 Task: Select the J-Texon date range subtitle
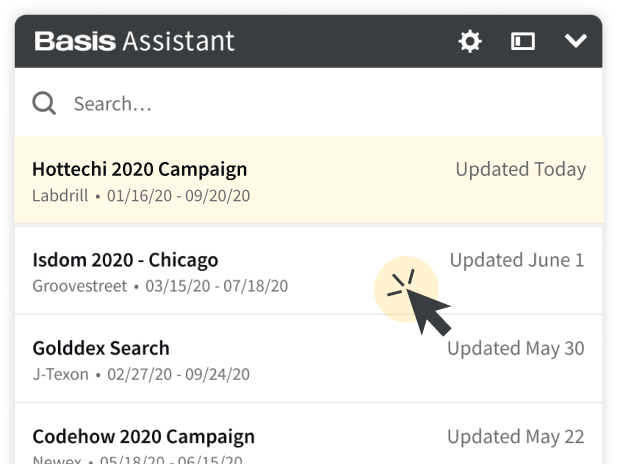(x=141, y=375)
